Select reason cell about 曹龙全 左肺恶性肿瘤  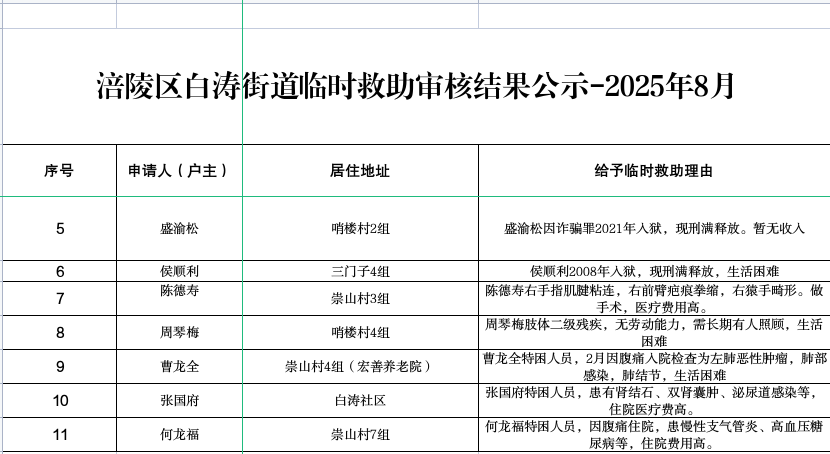(x=654, y=367)
